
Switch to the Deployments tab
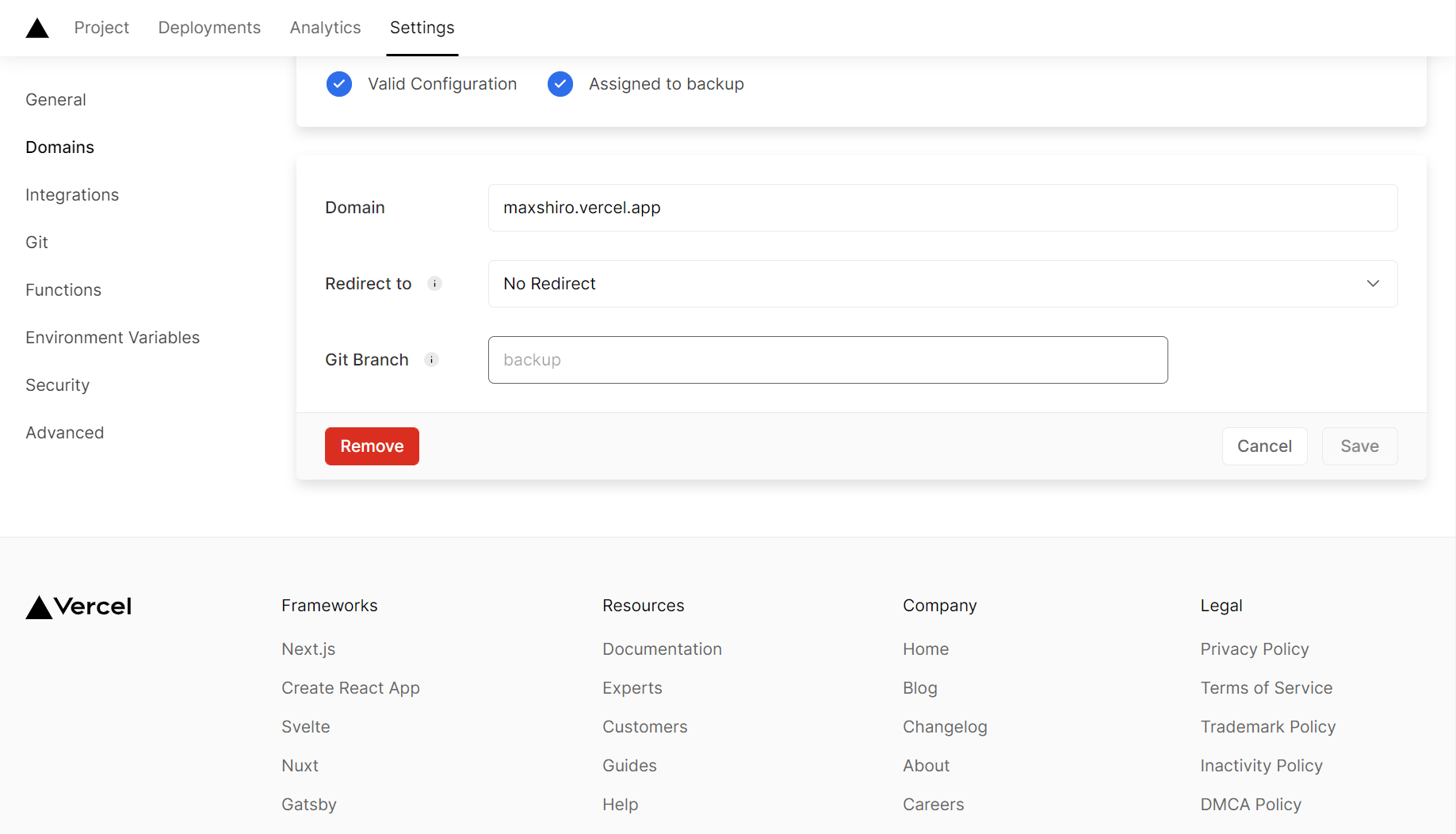click(x=209, y=28)
